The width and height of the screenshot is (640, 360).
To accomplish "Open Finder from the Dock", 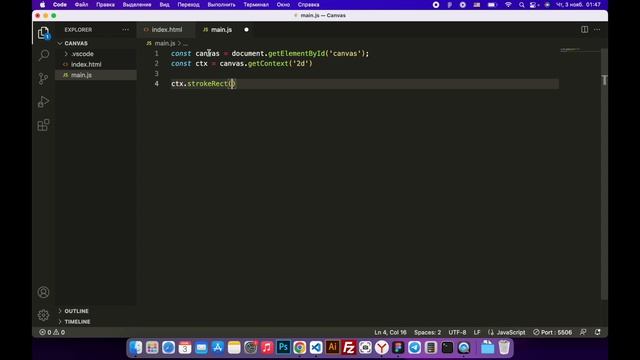I will tap(136, 347).
